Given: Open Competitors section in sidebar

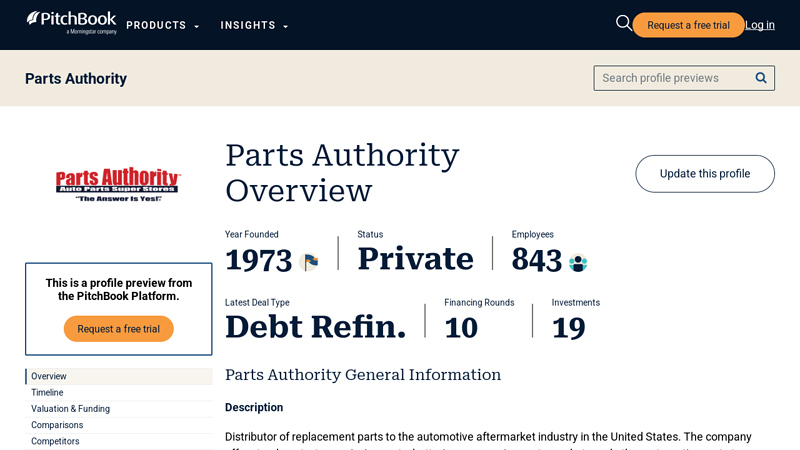Looking at the screenshot, I should [119, 441].
